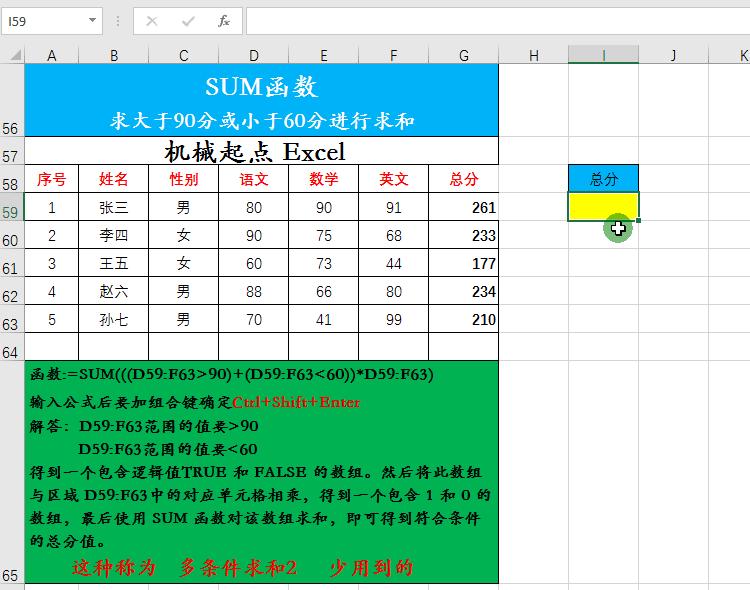Click total cell with 233

[x=464, y=235]
